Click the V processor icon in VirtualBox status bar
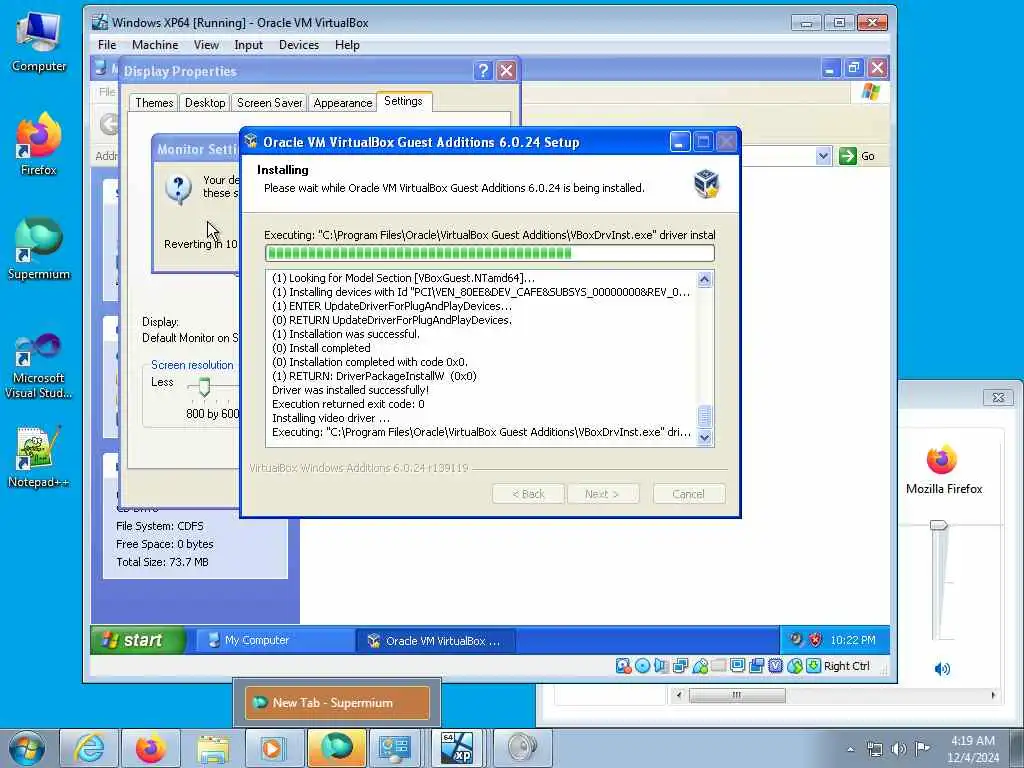 coord(775,665)
